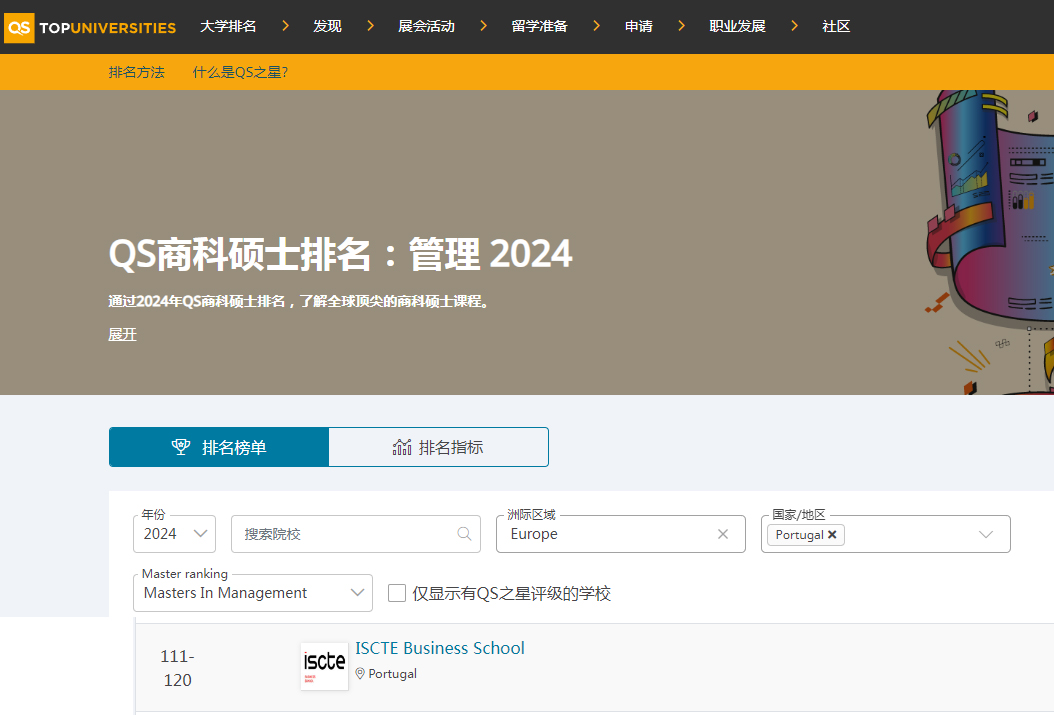Open the Masters In Management ranking dropdown

tap(253, 593)
